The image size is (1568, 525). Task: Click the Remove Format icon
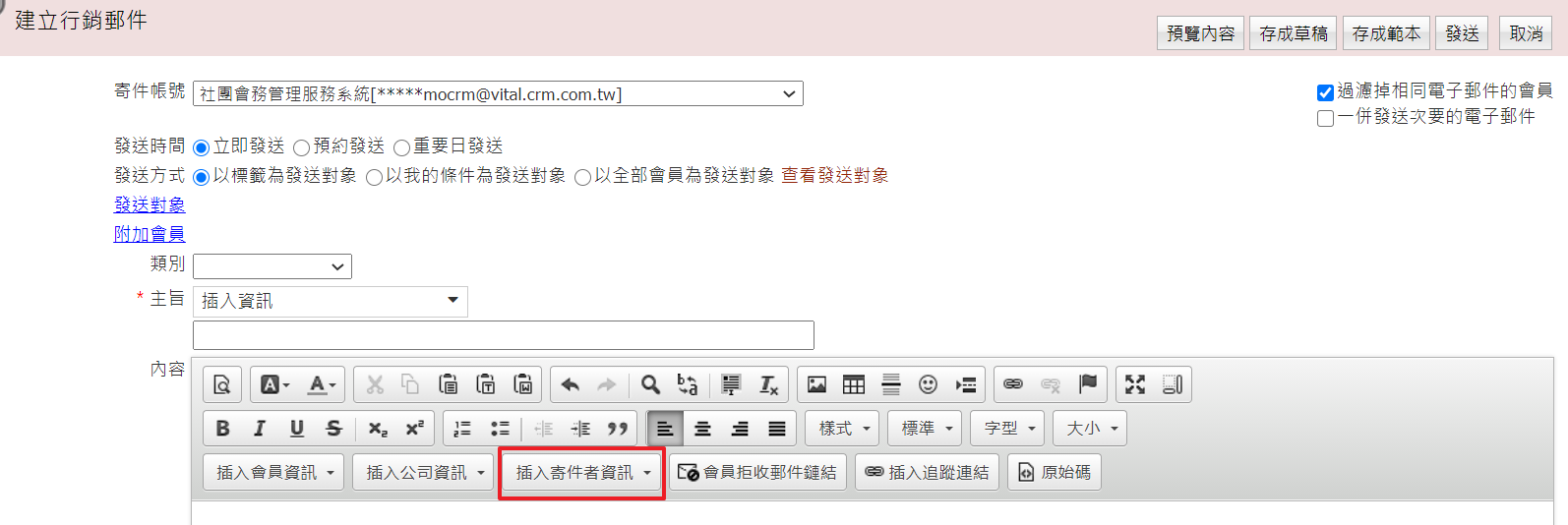tap(768, 384)
